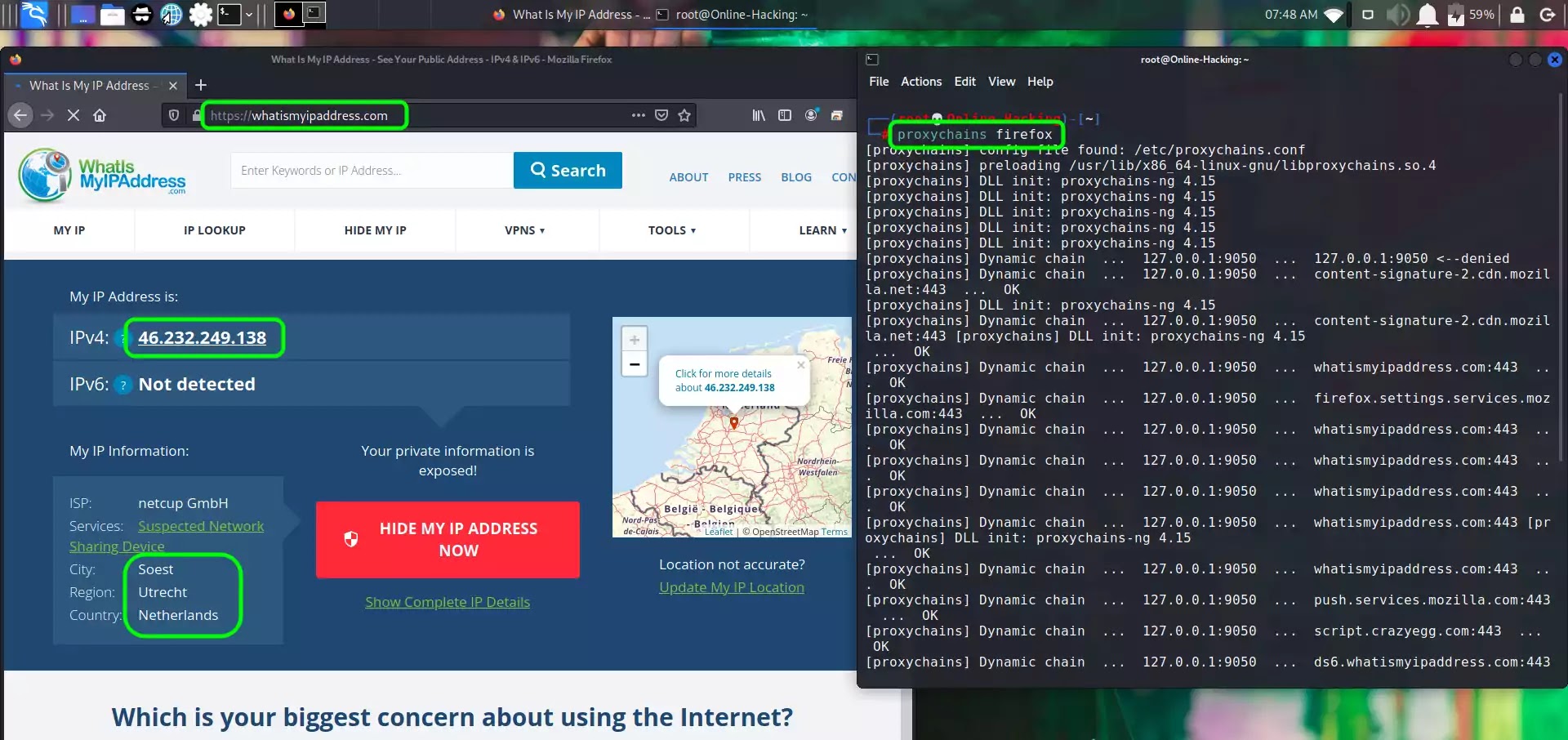Show the 07:48 AM clock calendar

pyautogui.click(x=1291, y=15)
